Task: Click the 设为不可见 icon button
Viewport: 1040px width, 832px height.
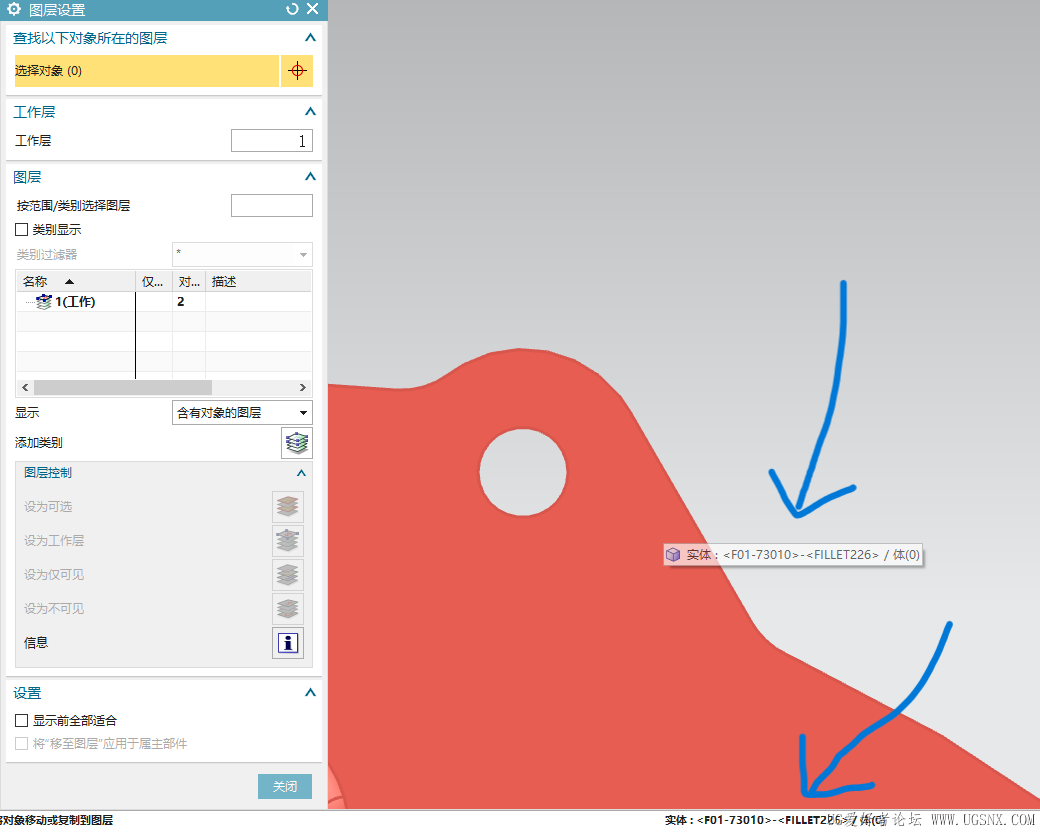Action: (288, 608)
